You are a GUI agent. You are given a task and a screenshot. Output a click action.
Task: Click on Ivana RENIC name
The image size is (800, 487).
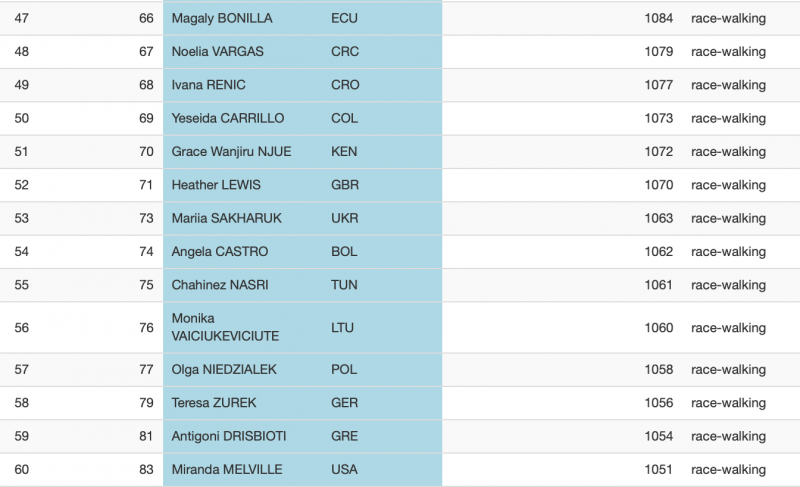tap(208, 85)
